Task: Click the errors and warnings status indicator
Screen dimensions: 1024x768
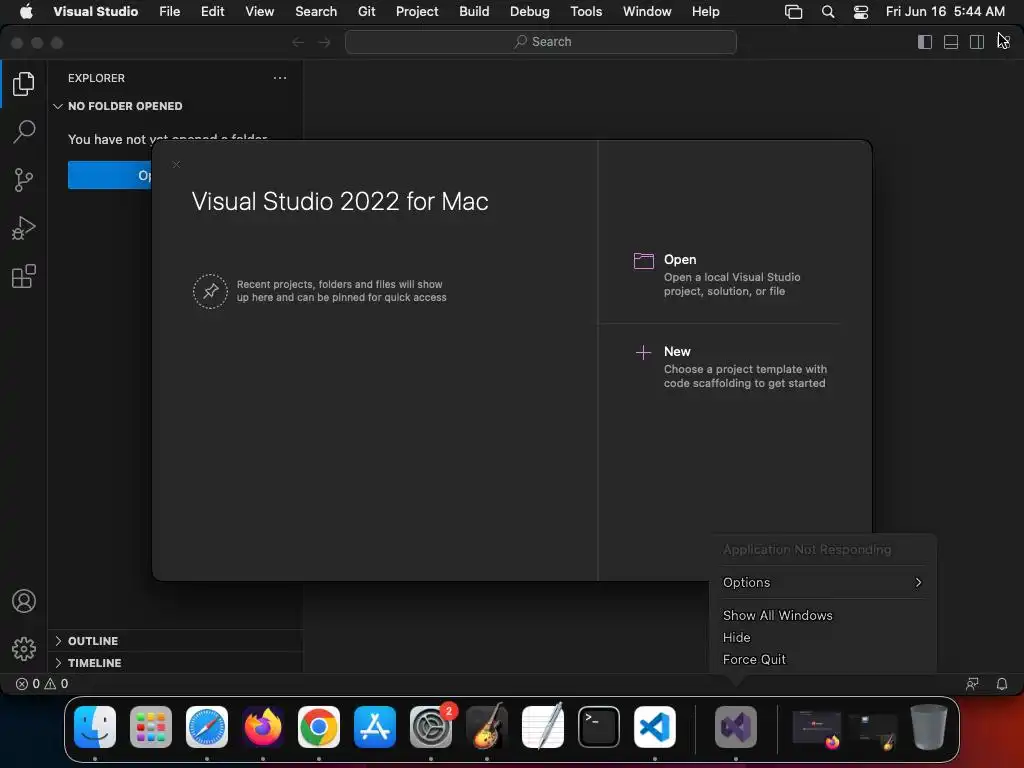Action: pyautogui.click(x=42, y=684)
